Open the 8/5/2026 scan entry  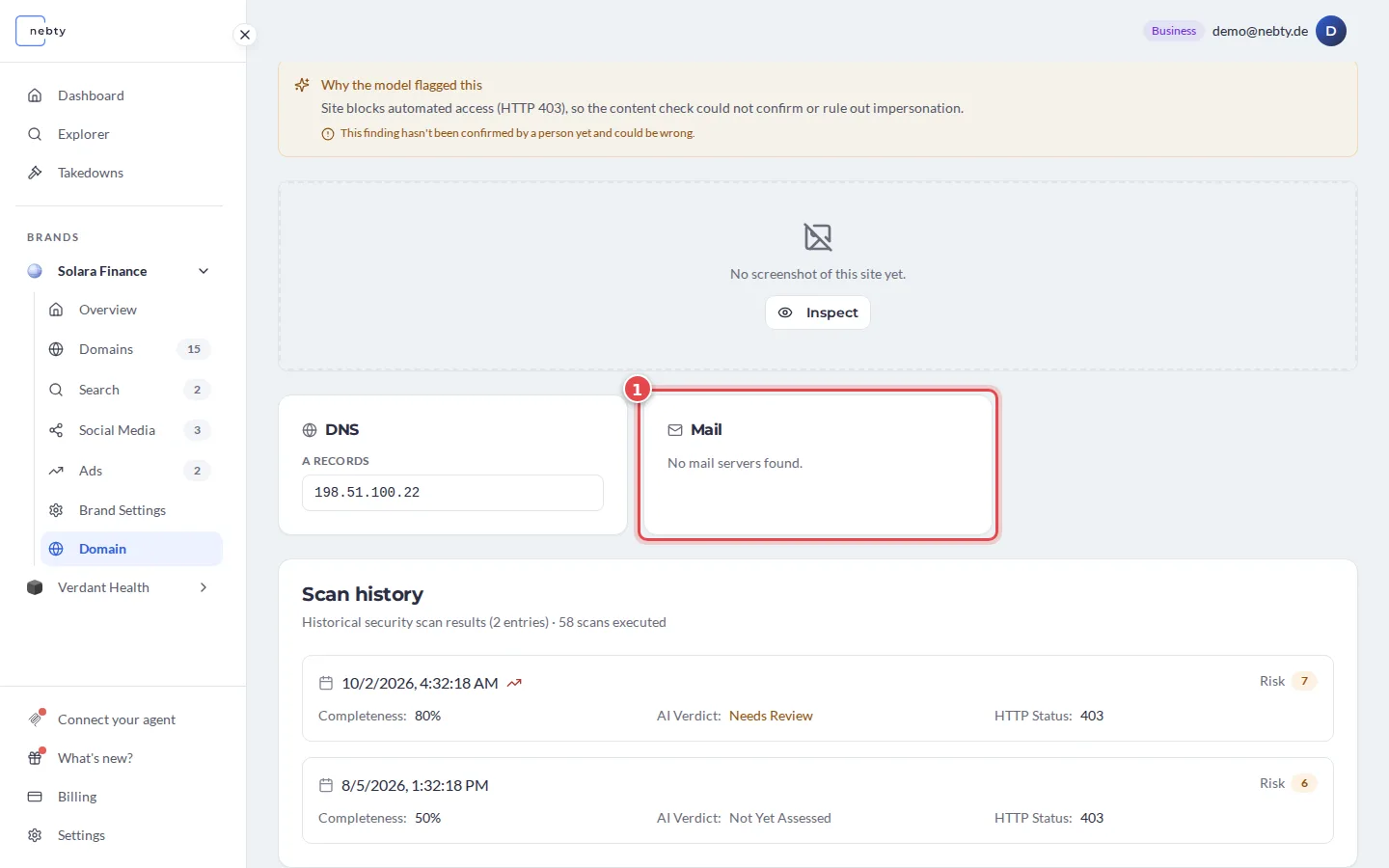pyautogui.click(x=818, y=800)
